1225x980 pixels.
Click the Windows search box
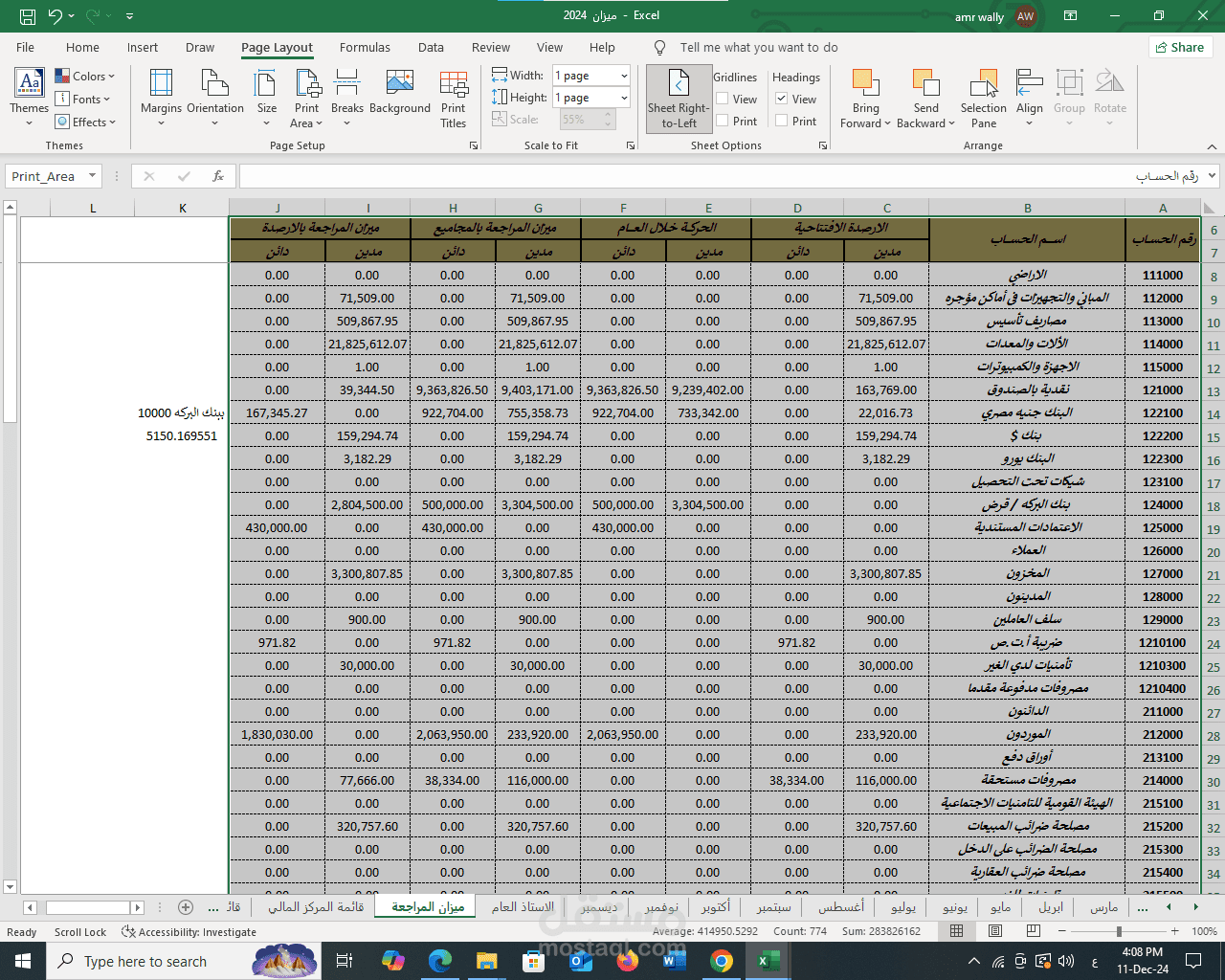(145, 961)
